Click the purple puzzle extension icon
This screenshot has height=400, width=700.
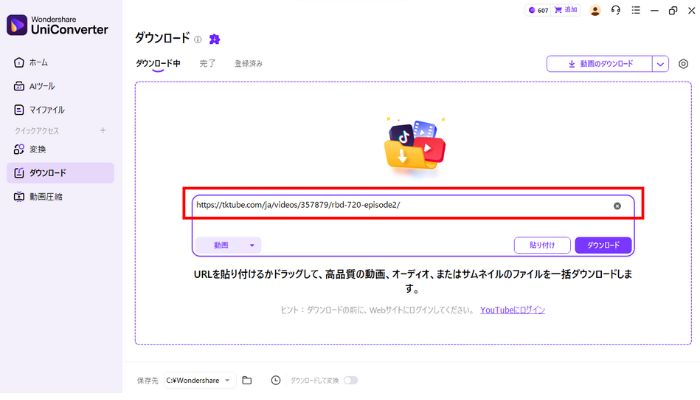coord(215,39)
